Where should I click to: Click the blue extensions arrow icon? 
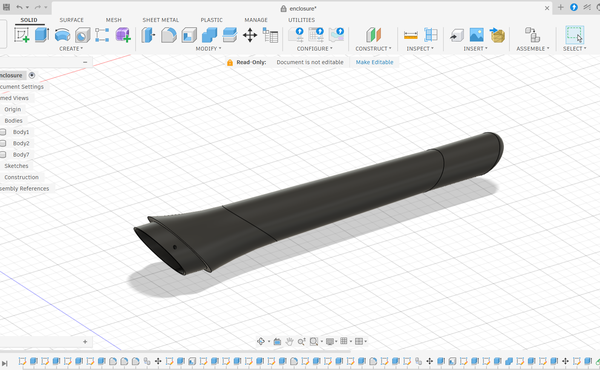click(574, 7)
